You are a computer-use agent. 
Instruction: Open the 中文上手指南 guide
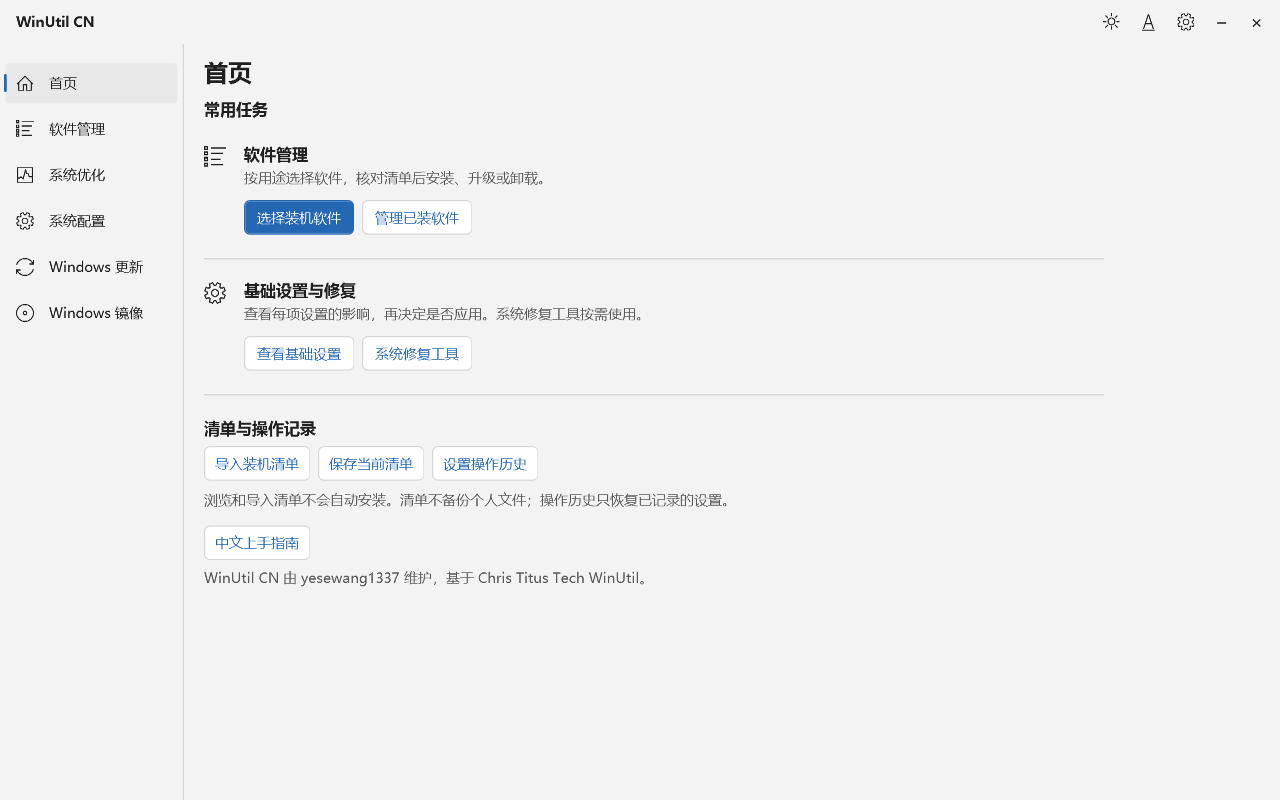257,542
